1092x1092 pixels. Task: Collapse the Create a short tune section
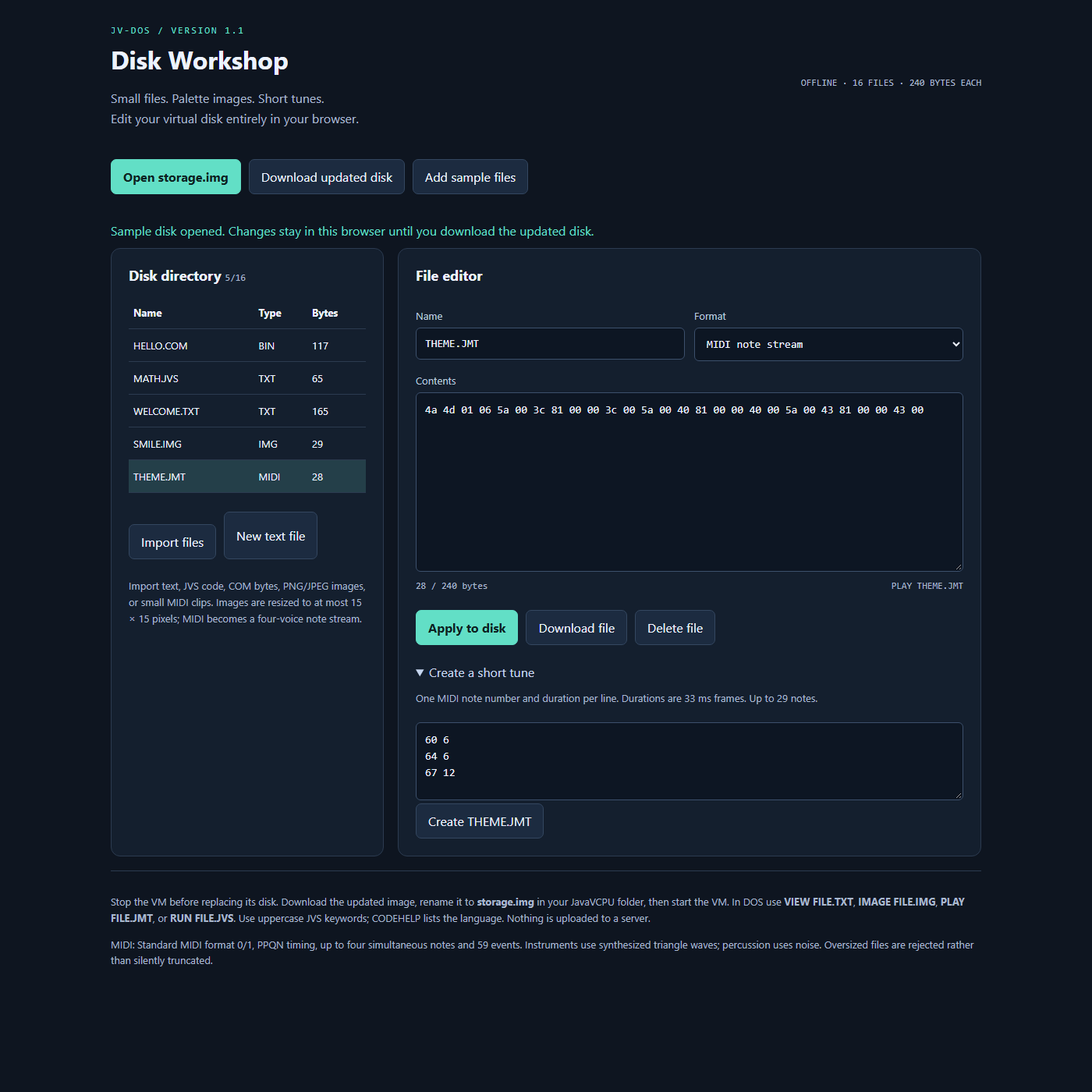pyautogui.click(x=475, y=672)
